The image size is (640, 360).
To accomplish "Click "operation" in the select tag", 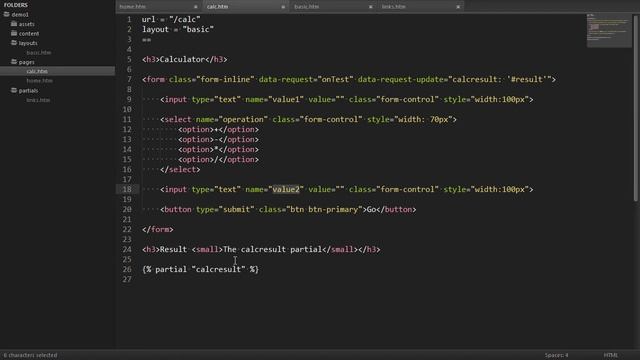I will [x=243, y=120].
